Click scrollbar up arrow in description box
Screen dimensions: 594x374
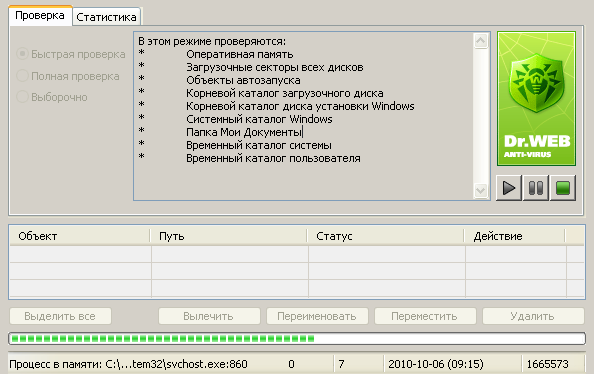coord(481,41)
